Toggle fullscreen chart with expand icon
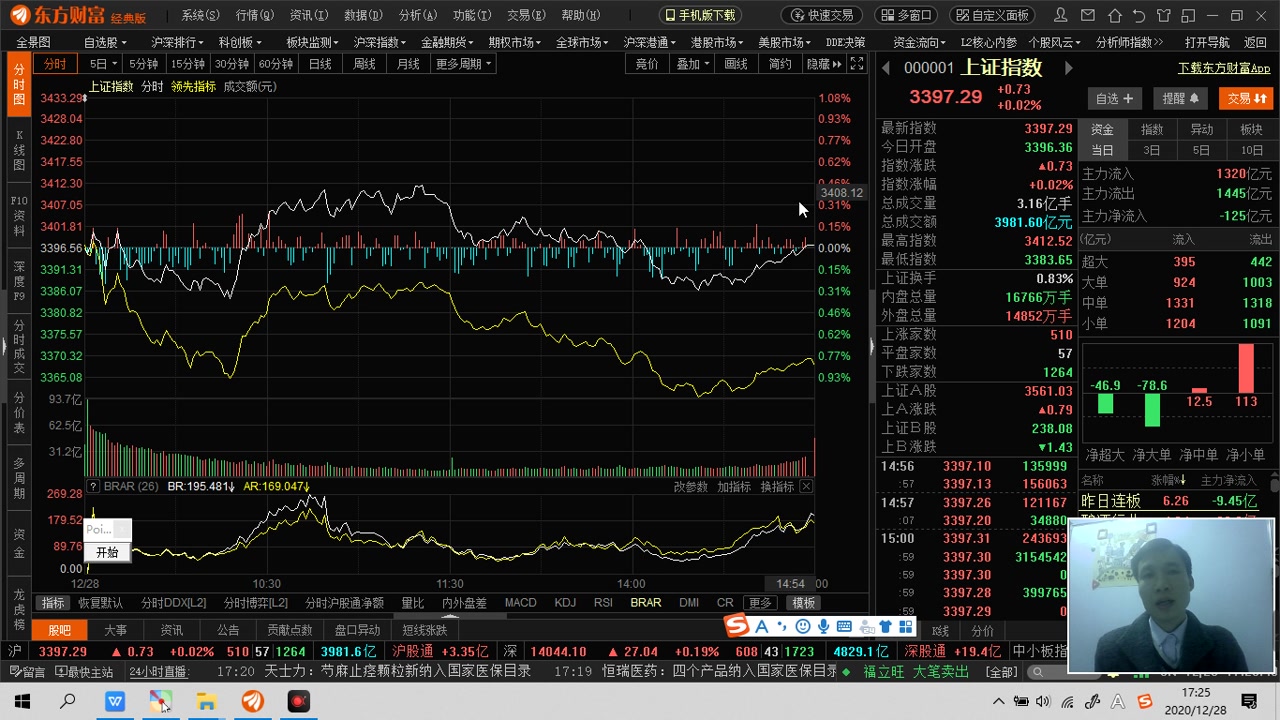 point(857,63)
